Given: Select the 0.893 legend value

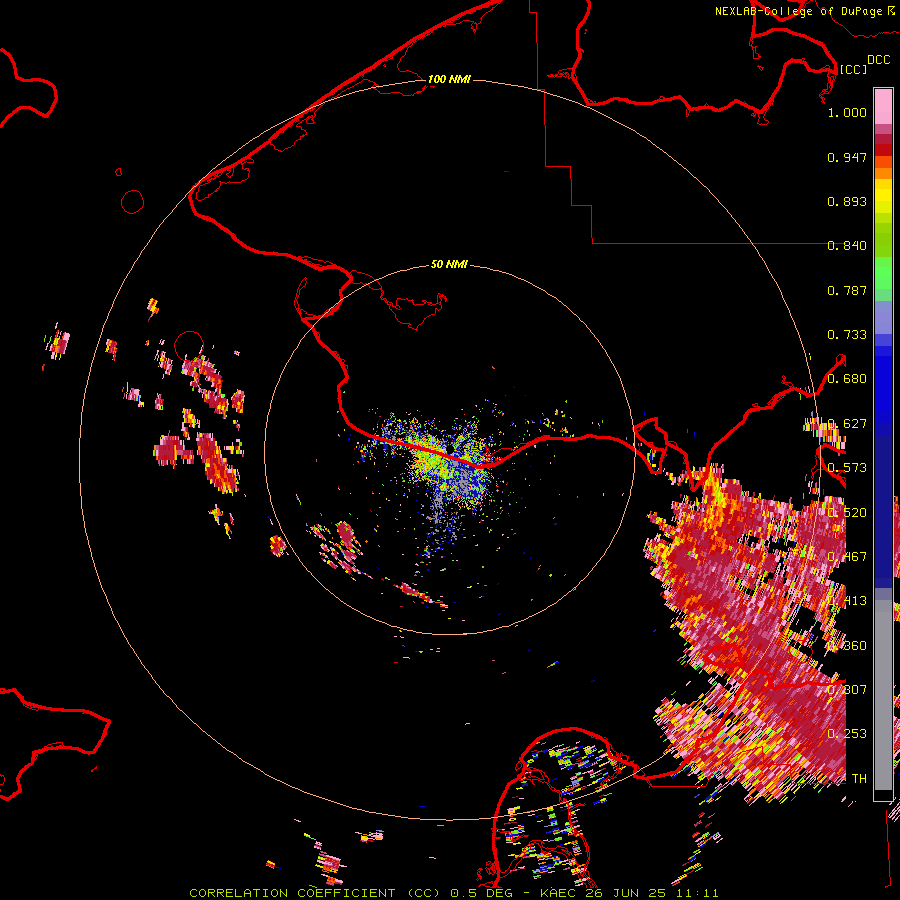Looking at the screenshot, I should click(847, 201).
